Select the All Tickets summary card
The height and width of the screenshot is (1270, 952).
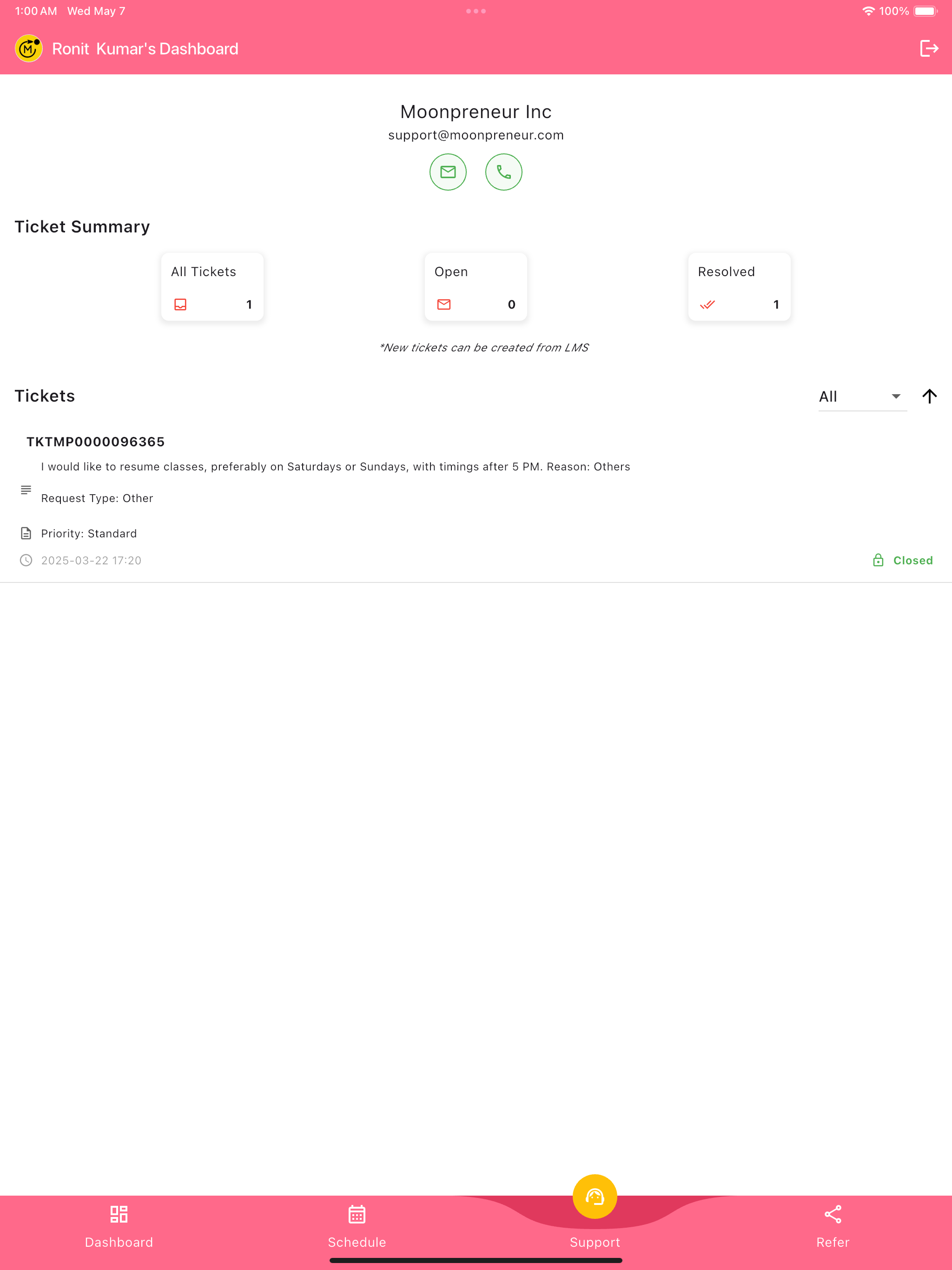coord(212,286)
